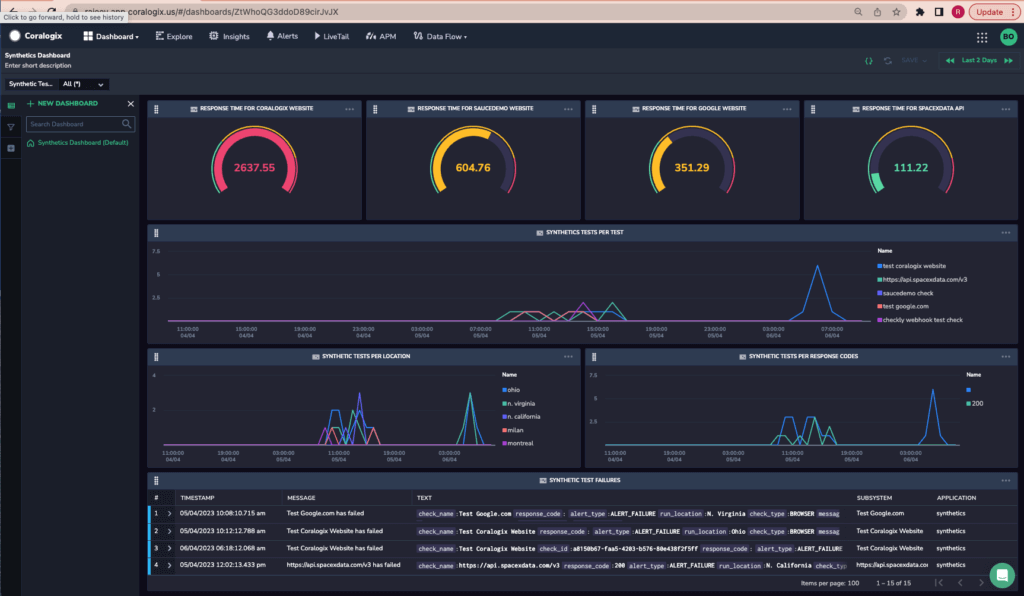
Task: Expand failure row 3 dated 06/04/2023
Action: click(169, 548)
